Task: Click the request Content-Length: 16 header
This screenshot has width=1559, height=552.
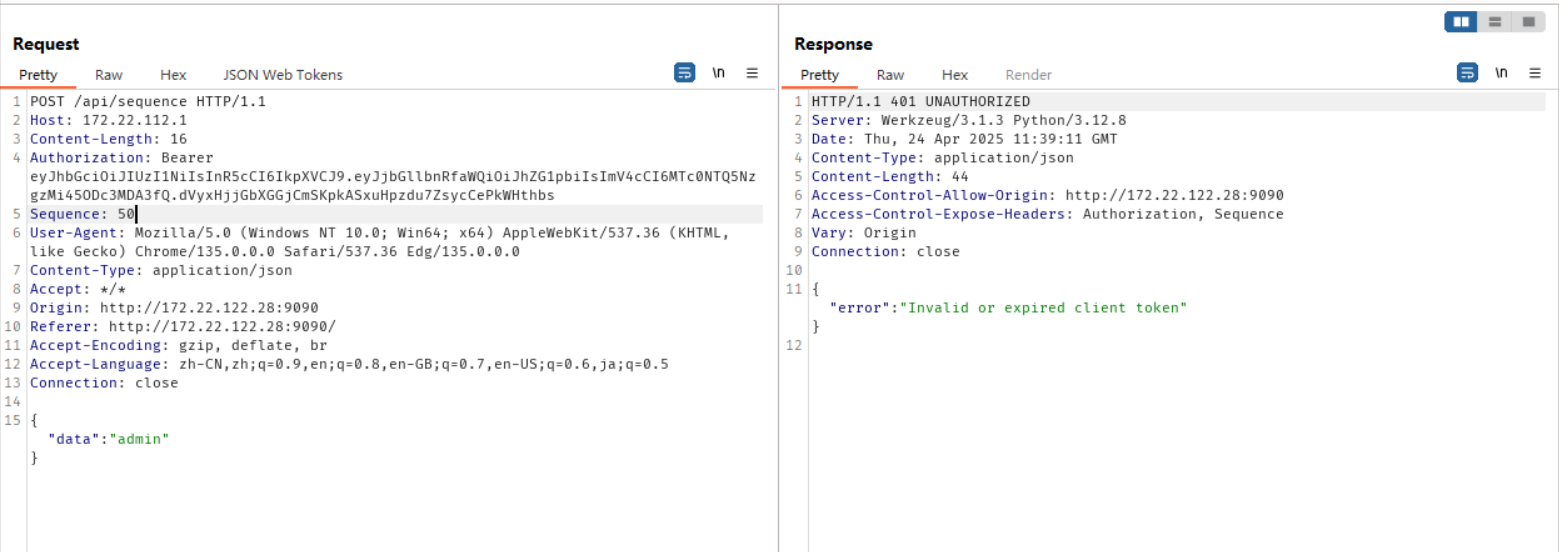Action: 108,139
